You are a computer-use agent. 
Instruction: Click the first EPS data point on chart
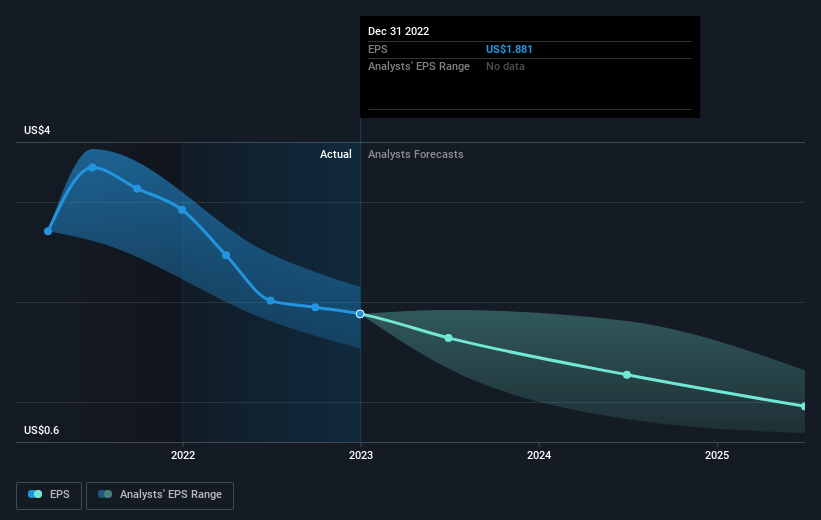tap(48, 231)
